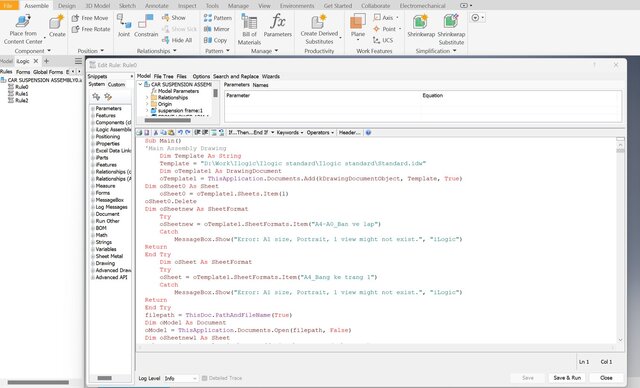Viewport: 640px width, 388px height.
Task: Select the Free Rotate tool
Action: click(91, 29)
